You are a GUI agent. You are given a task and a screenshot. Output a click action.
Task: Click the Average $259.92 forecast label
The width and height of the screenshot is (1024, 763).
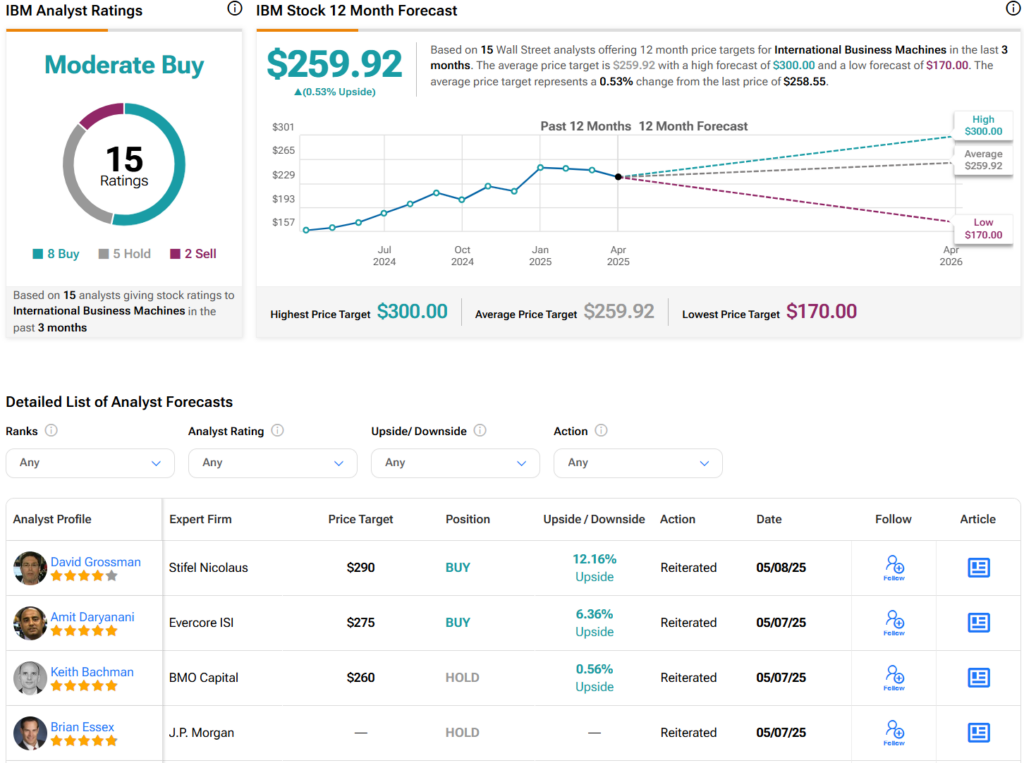tap(983, 159)
